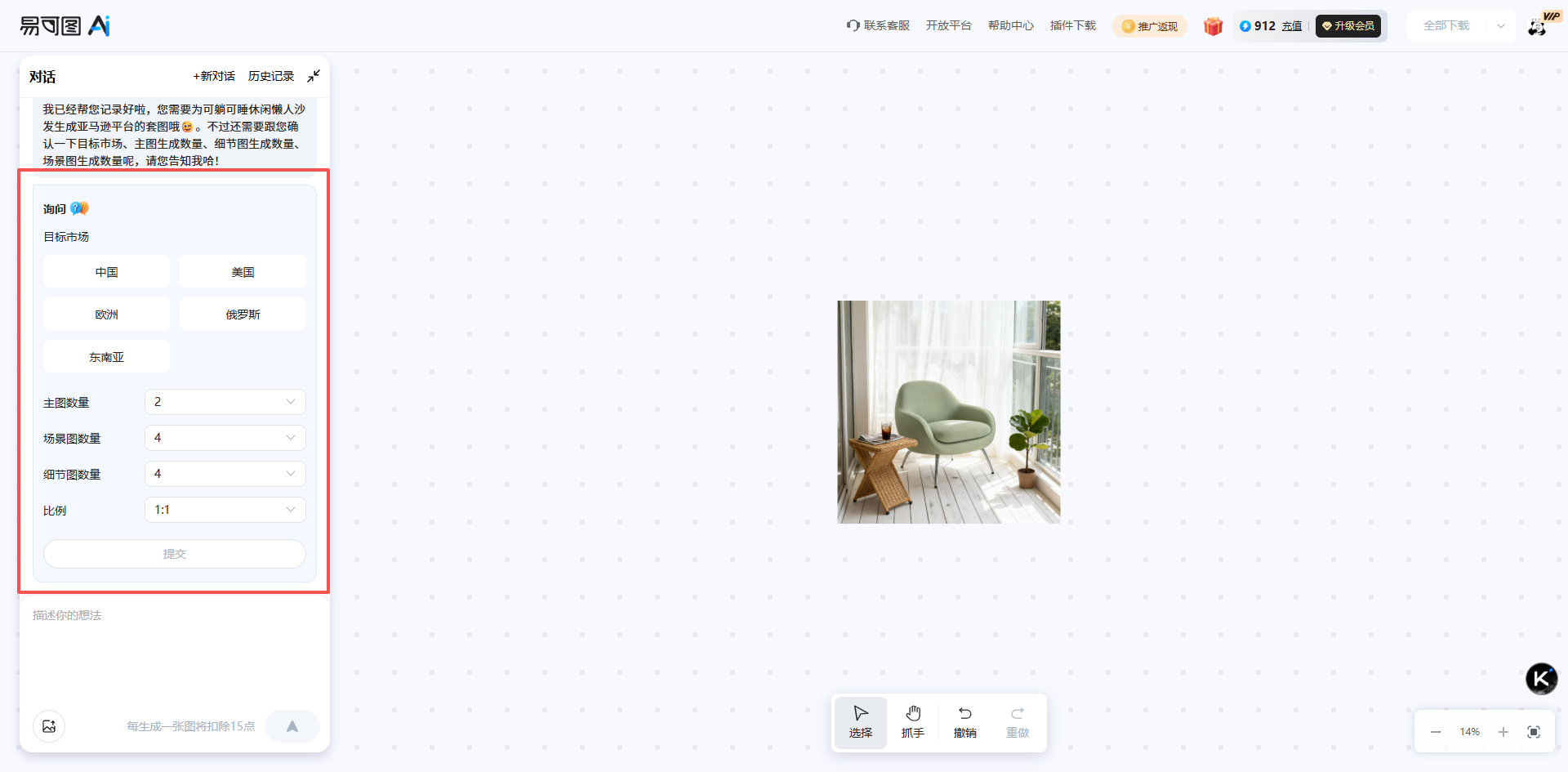Choose 中国 as target market
1568x772 pixels.
tap(107, 272)
